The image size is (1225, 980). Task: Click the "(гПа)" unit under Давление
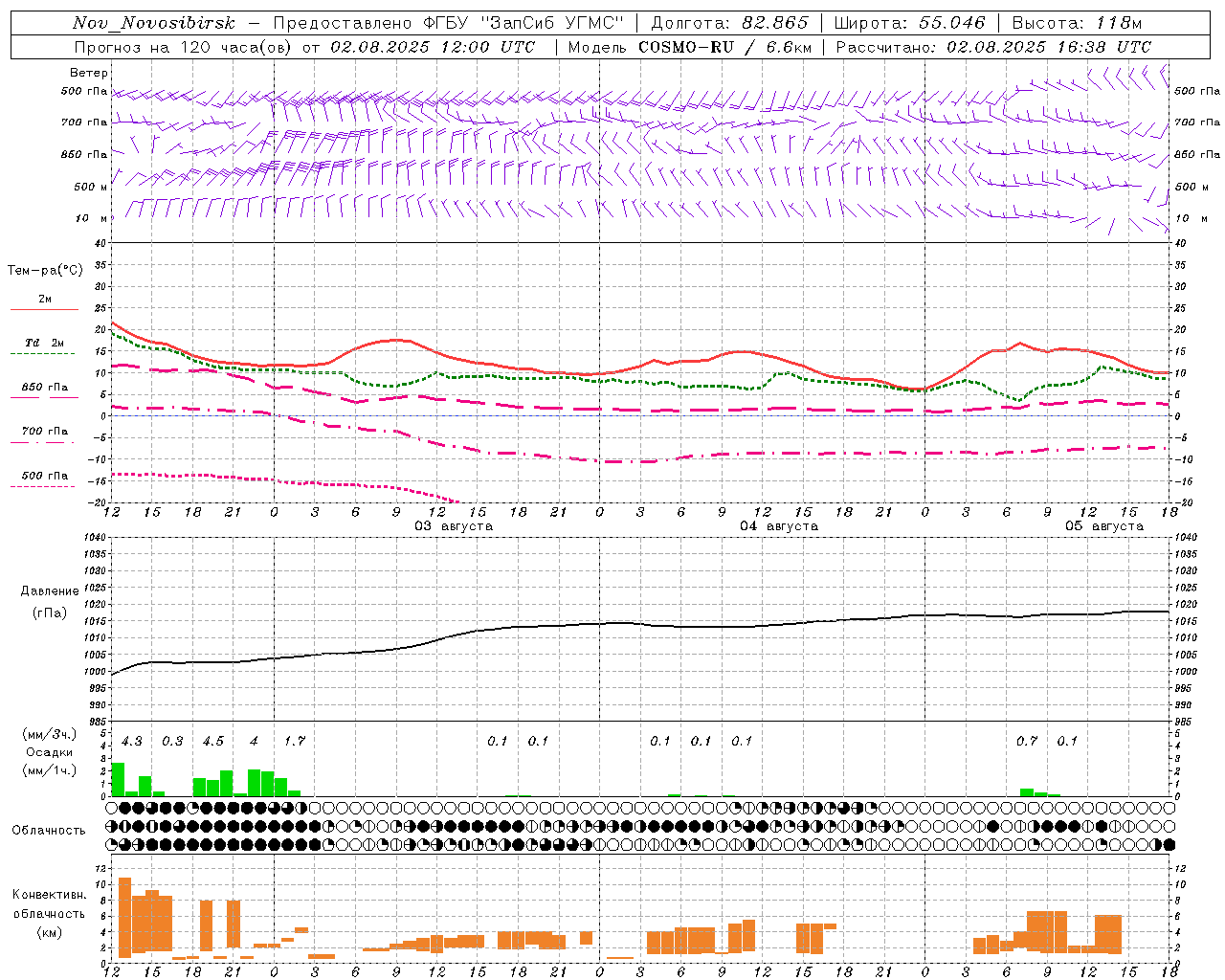click(50, 613)
